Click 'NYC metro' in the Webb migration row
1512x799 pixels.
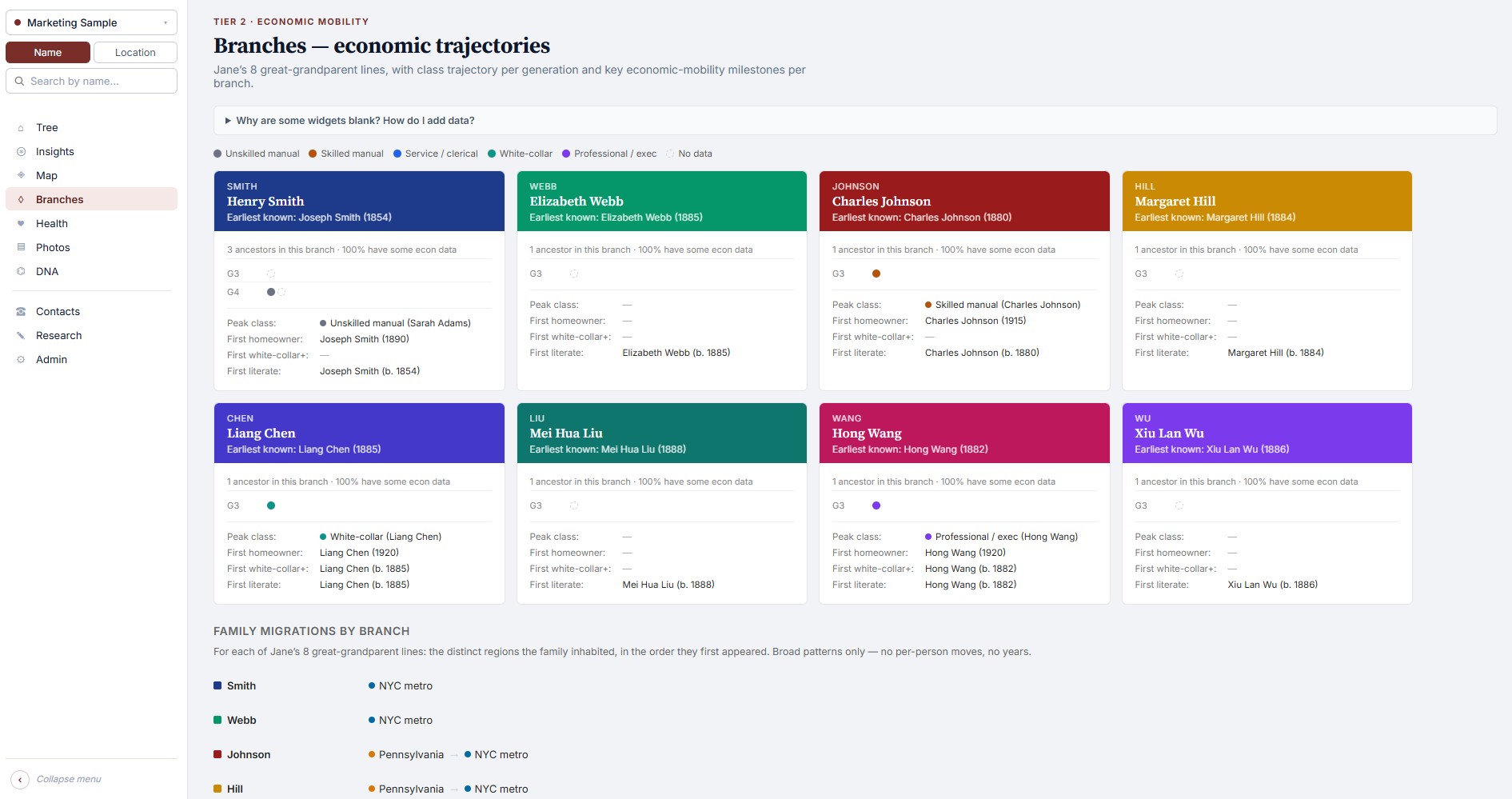tap(405, 720)
